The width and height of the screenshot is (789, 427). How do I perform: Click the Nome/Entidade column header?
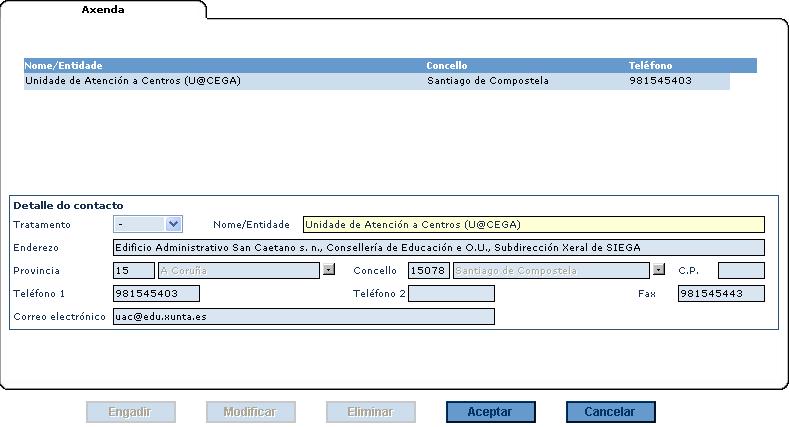[x=64, y=66]
